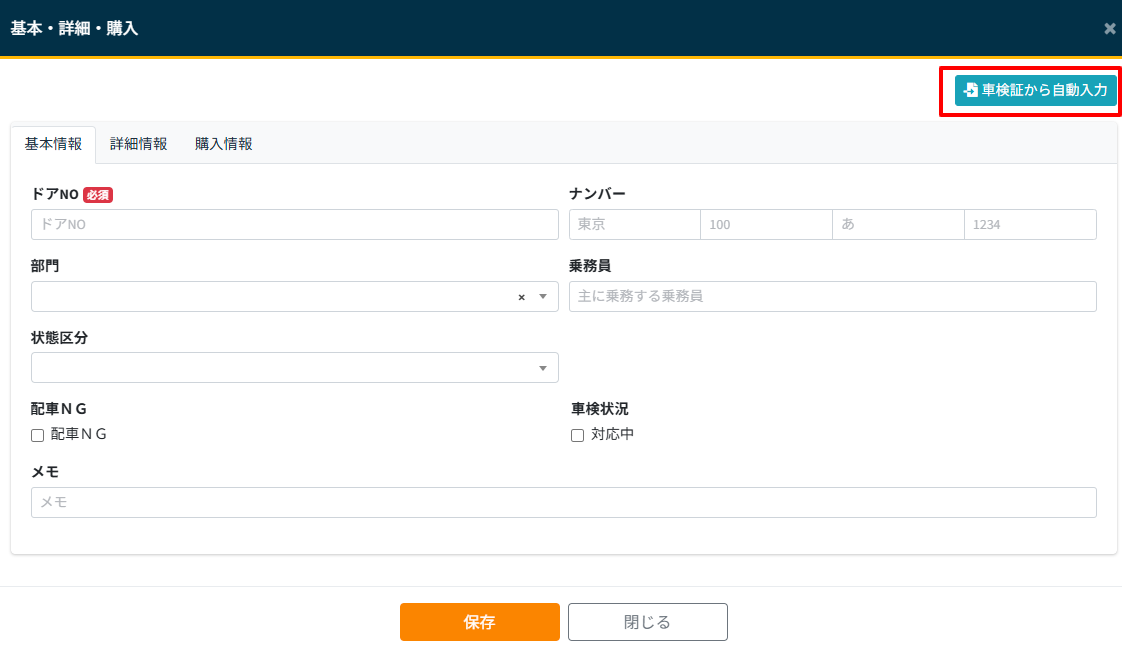This screenshot has height=654, width=1122.
Task: Click the ナンバー kana field (あ)
Action: click(x=898, y=225)
